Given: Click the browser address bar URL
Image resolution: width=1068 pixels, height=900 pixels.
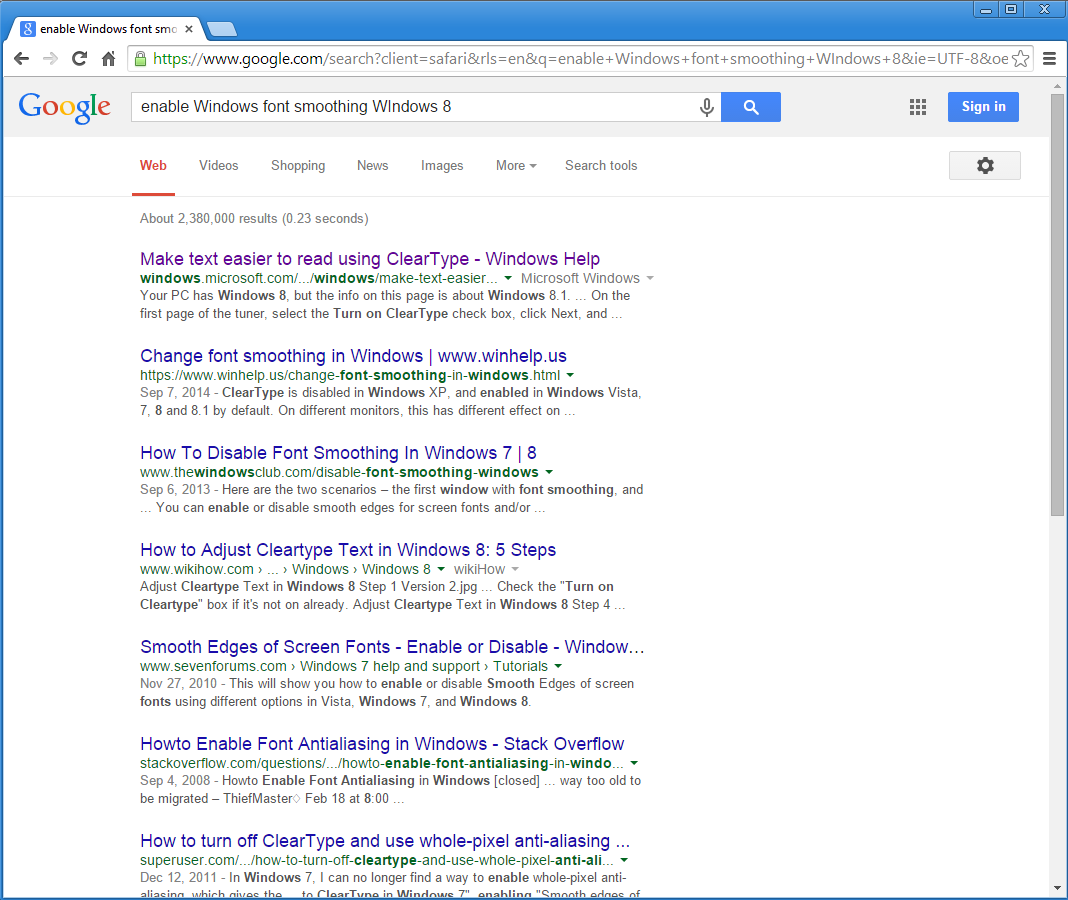Looking at the screenshot, I should [x=580, y=59].
